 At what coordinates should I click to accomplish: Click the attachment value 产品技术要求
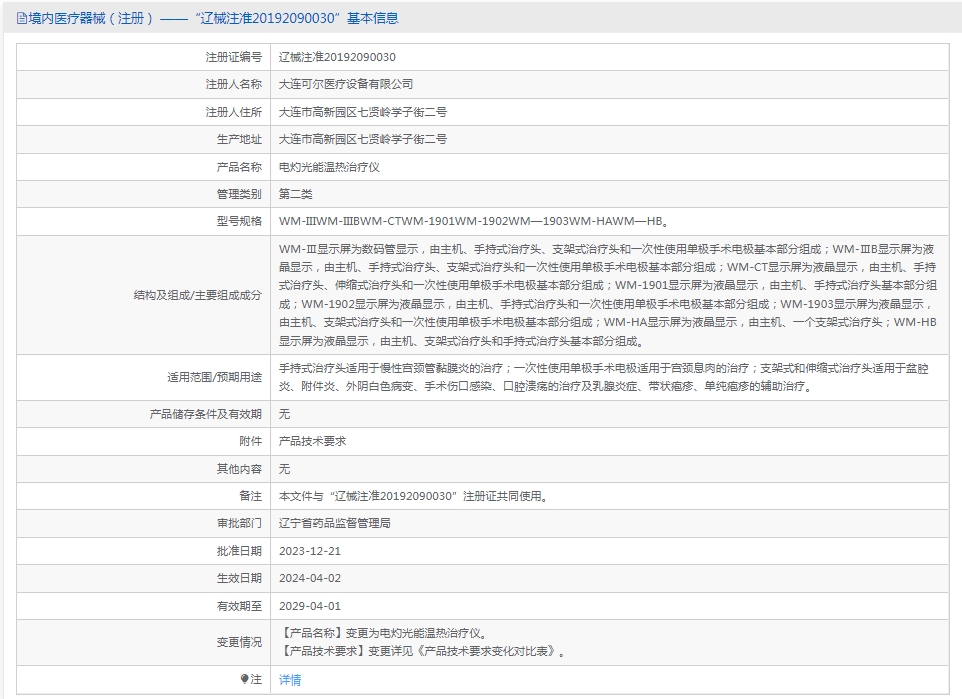[312, 441]
